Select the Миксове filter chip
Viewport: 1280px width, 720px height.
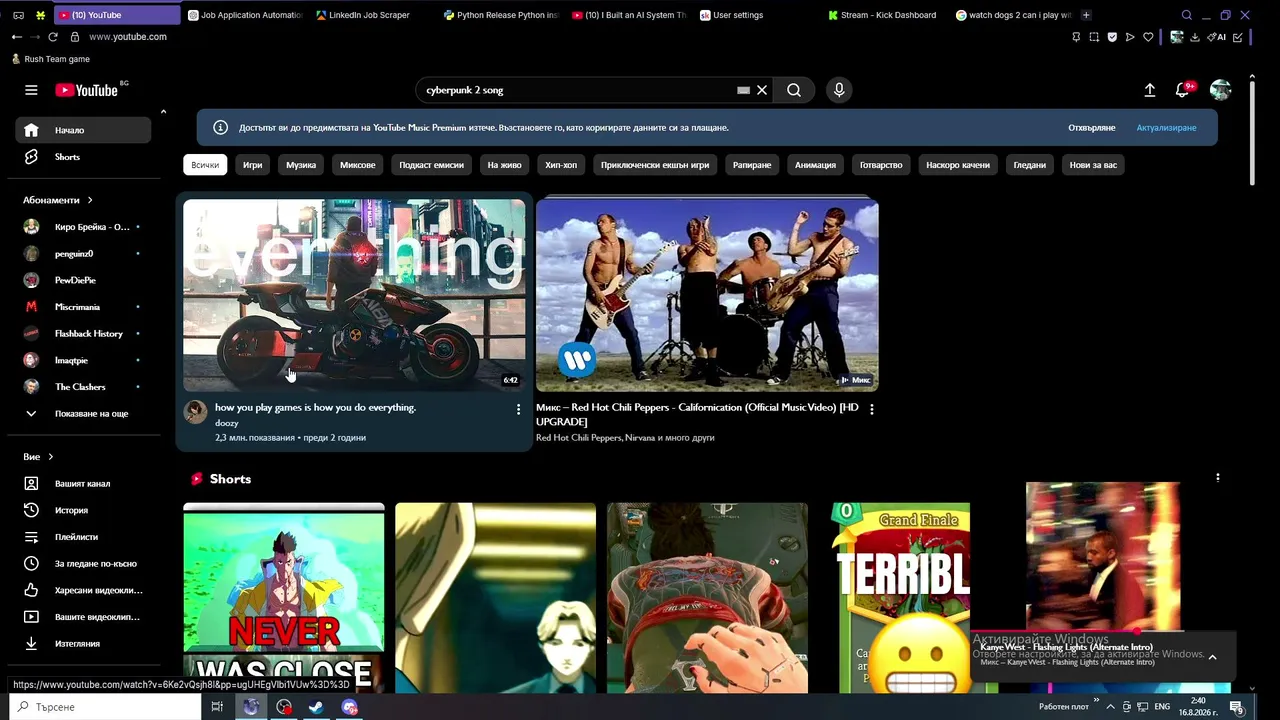point(358,165)
